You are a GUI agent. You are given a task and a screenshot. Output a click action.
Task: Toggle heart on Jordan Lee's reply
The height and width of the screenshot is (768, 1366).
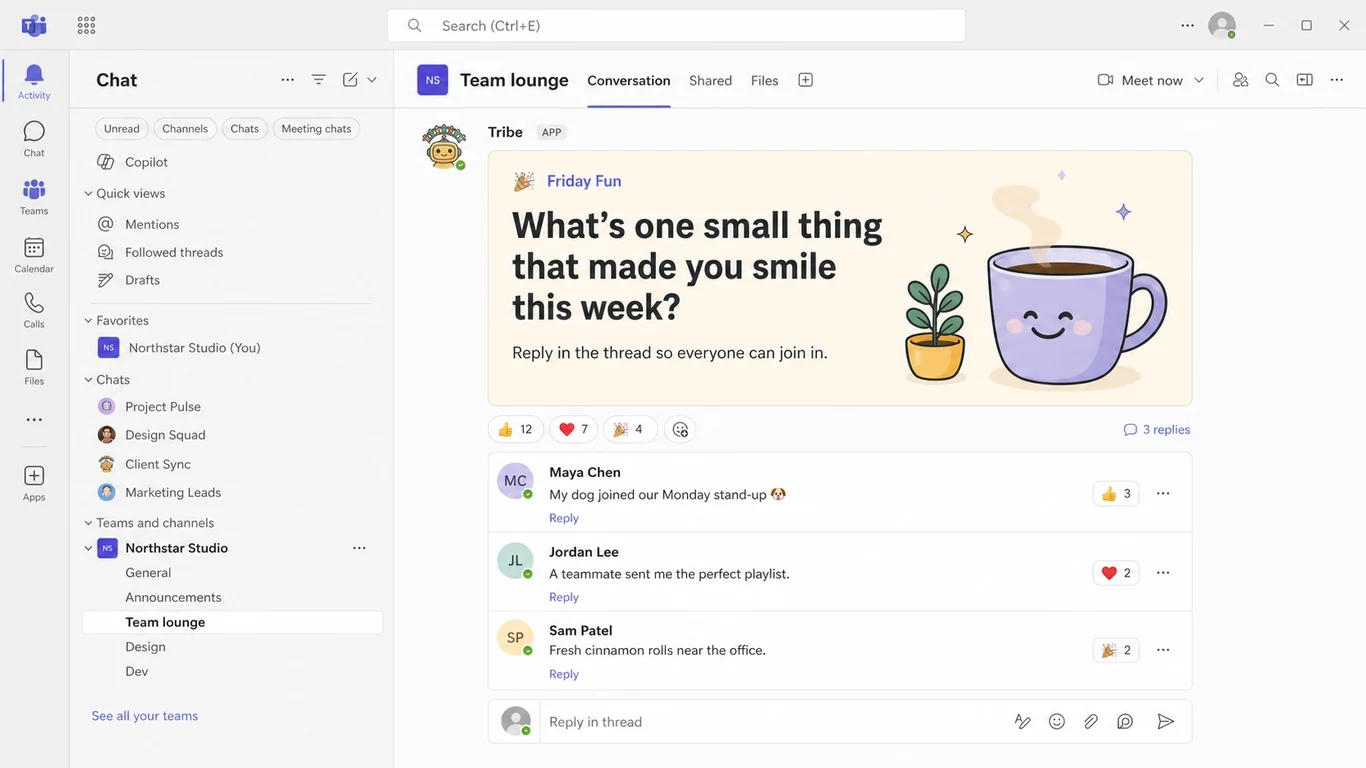[1116, 573]
